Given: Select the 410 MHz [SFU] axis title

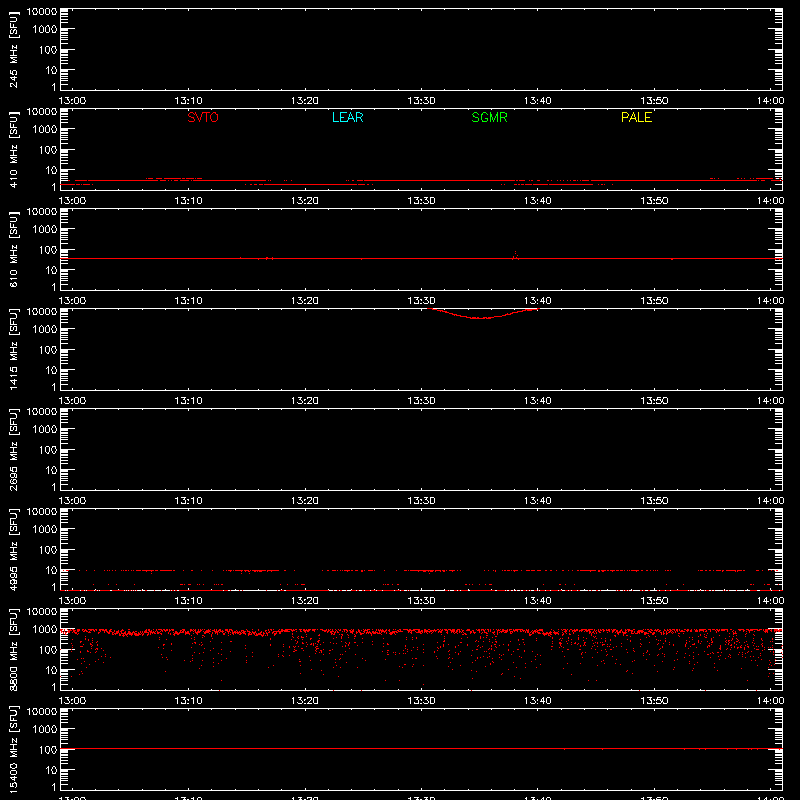Looking at the screenshot, I should tap(13, 149).
